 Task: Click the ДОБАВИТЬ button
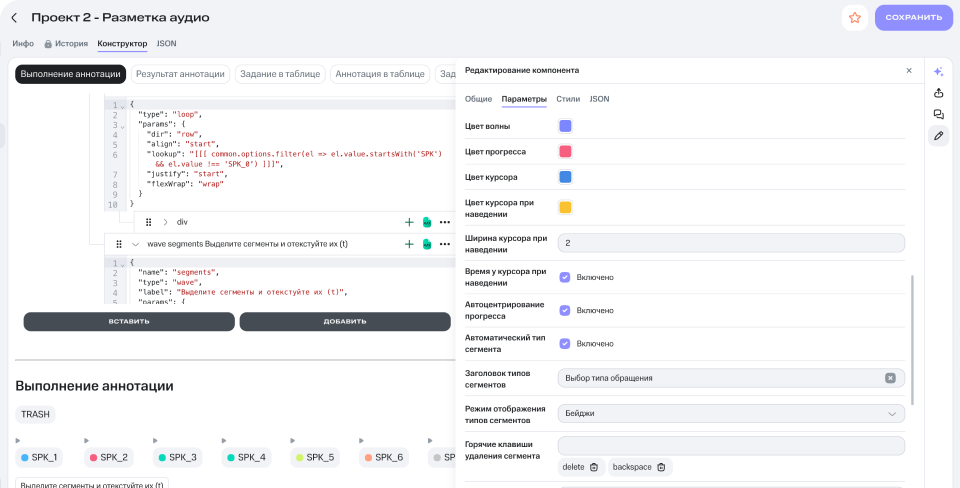[345, 321]
